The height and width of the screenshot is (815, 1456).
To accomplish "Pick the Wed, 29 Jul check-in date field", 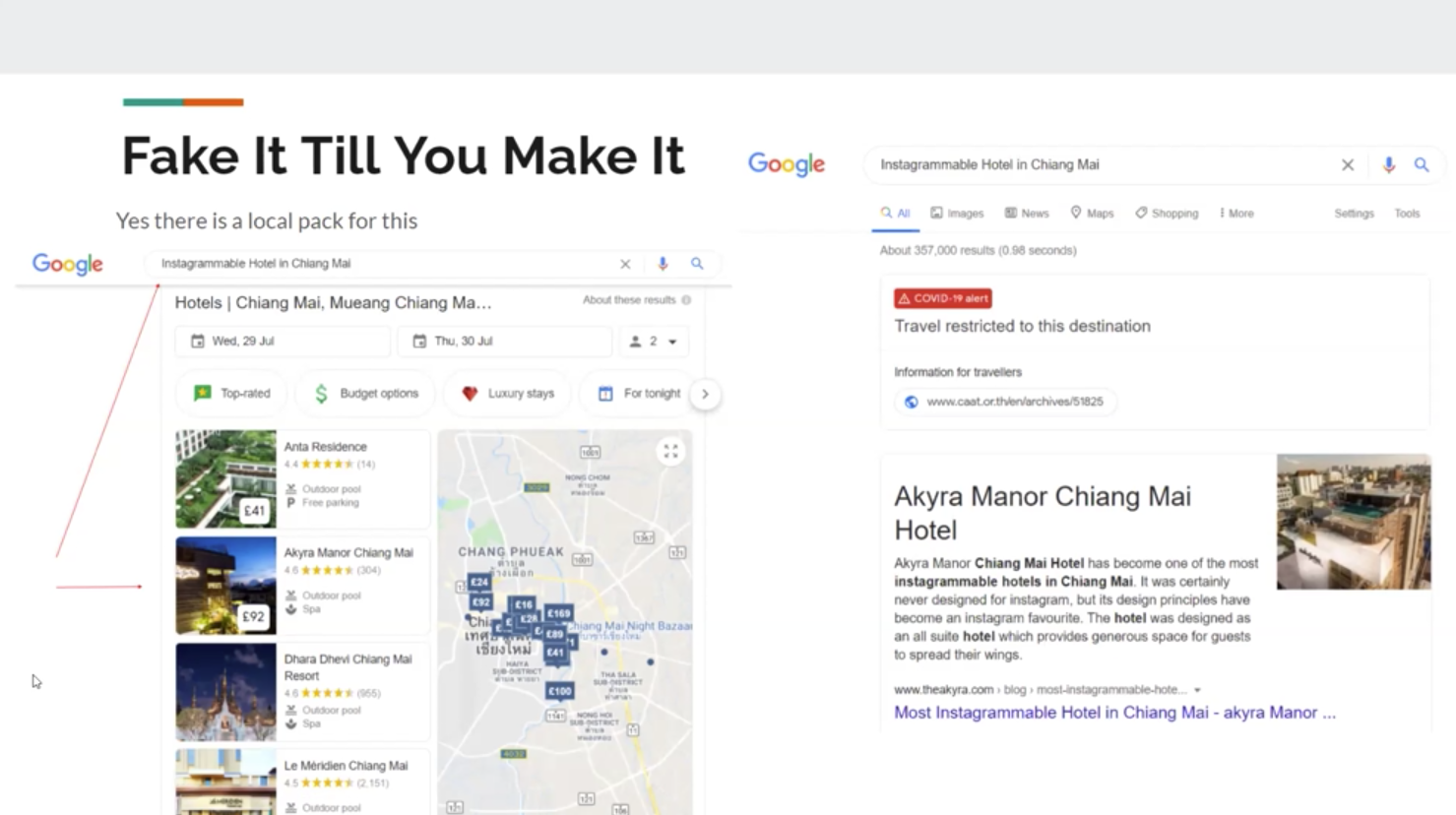I will pos(283,342).
